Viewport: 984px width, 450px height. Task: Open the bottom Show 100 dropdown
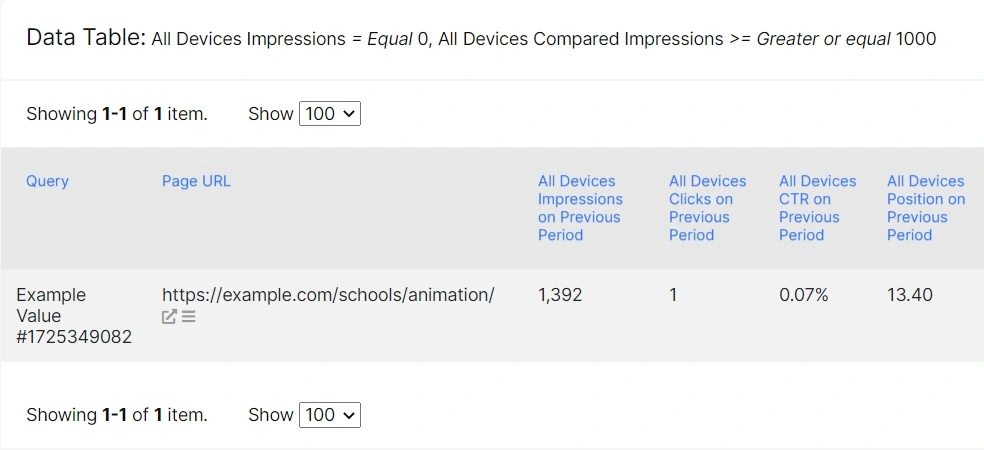pyautogui.click(x=330, y=415)
